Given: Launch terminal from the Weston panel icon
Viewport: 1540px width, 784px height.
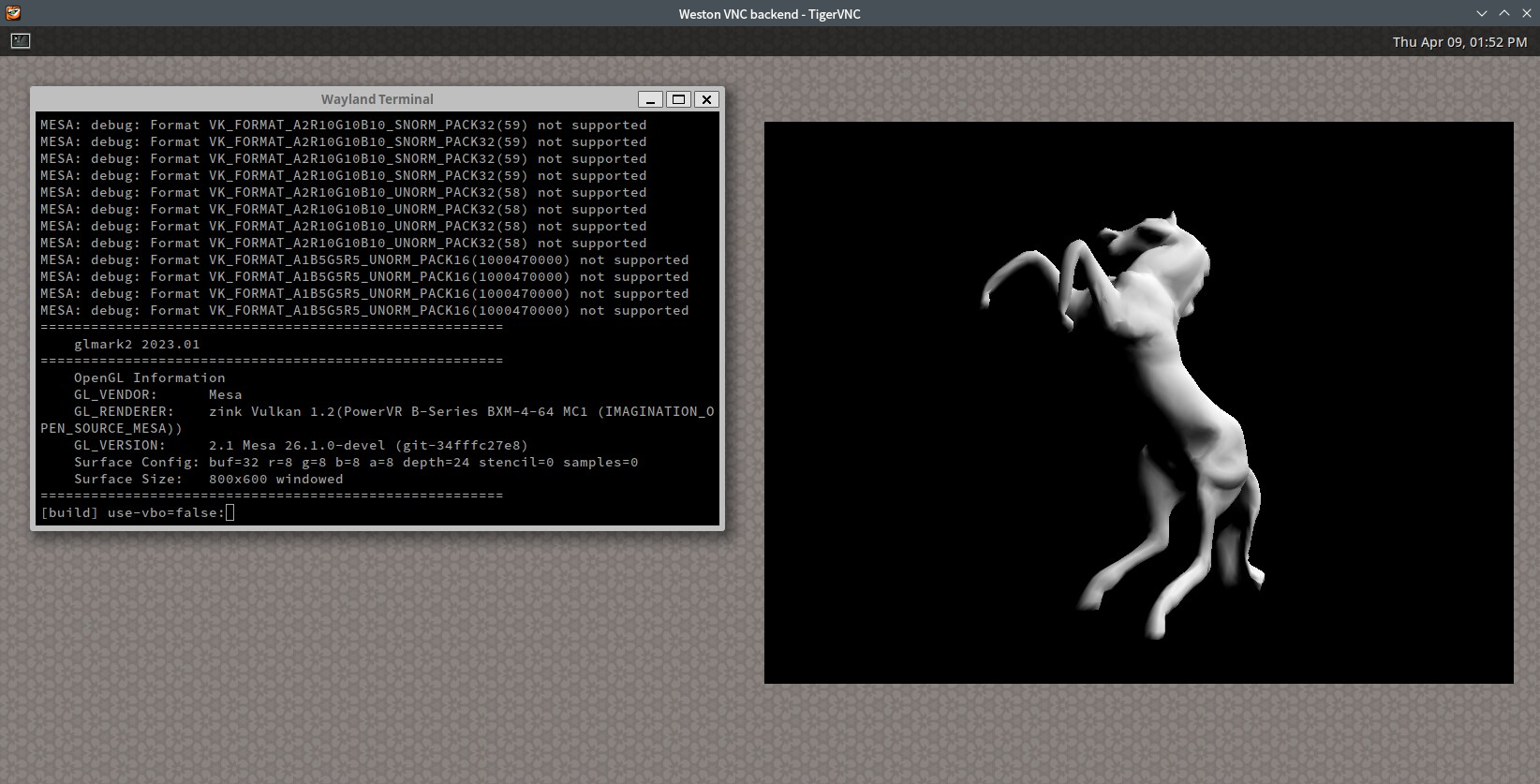Looking at the screenshot, I should (21, 41).
